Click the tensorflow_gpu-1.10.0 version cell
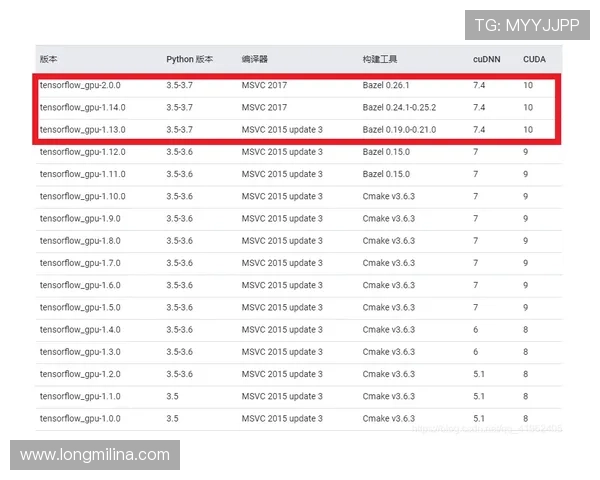Image resolution: width=600 pixels, height=480 pixels. pyautogui.click(x=82, y=196)
